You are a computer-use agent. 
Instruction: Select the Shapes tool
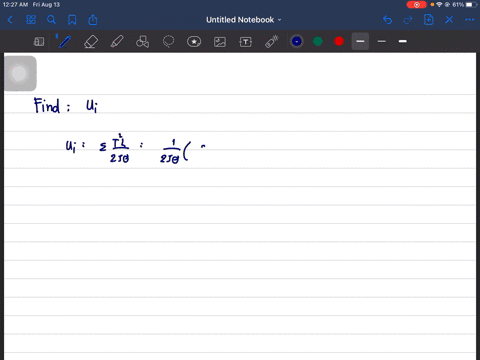point(142,42)
